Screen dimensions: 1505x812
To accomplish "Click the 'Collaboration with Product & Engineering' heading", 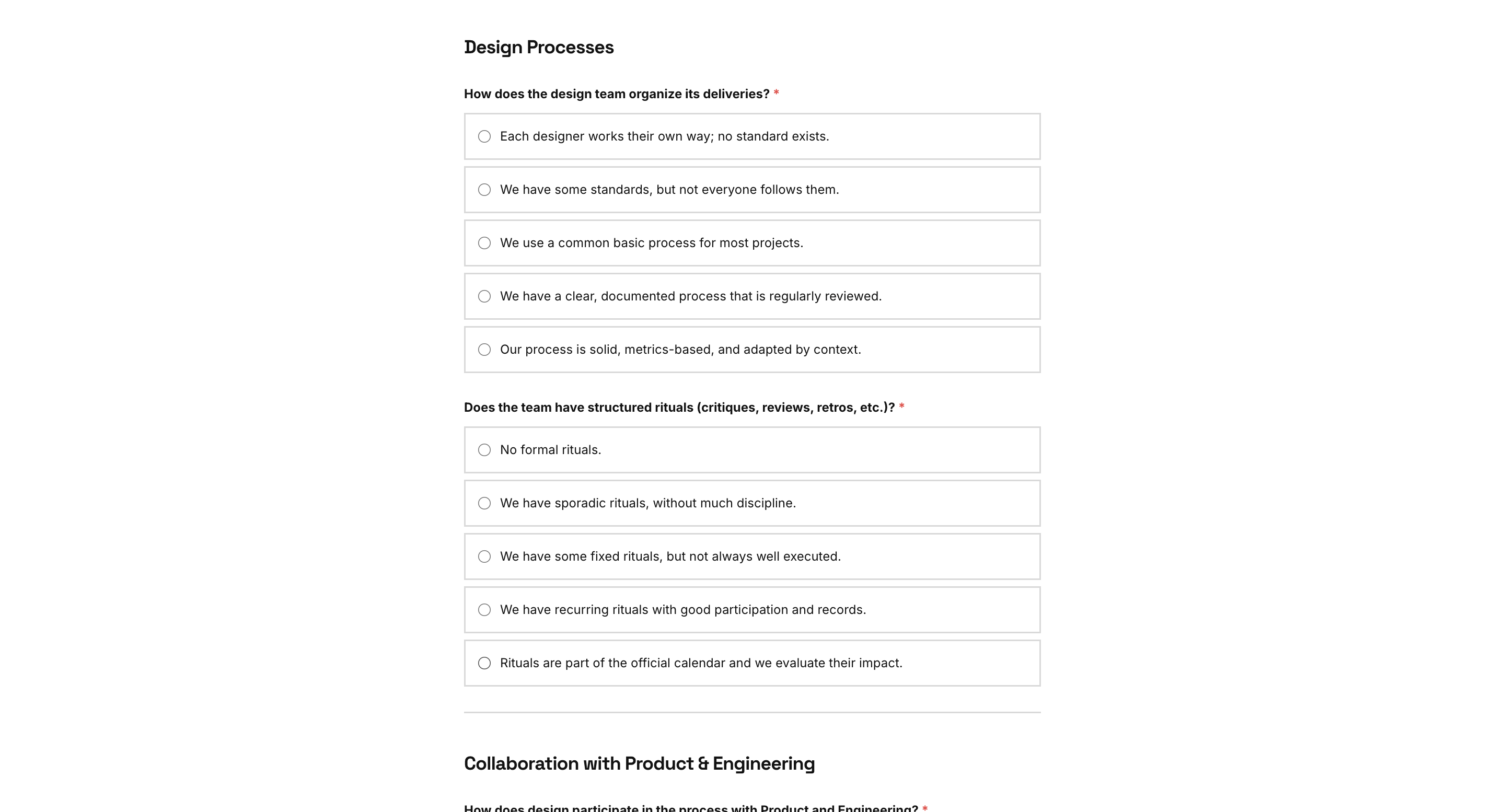I will (x=639, y=762).
